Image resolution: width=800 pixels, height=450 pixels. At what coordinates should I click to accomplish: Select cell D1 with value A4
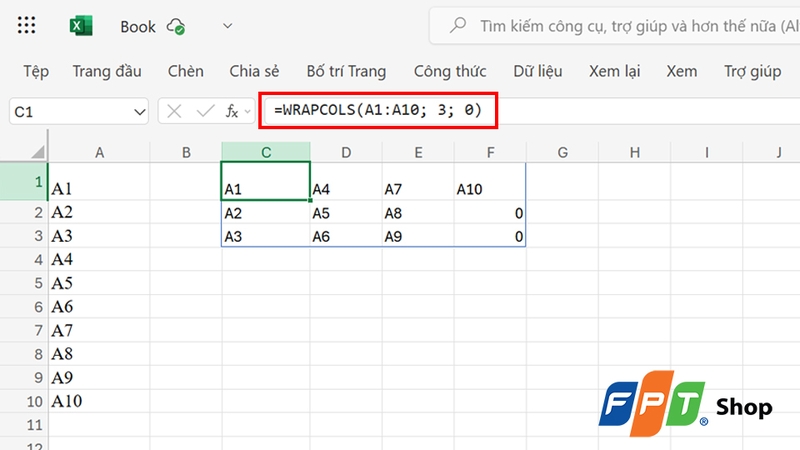346,182
